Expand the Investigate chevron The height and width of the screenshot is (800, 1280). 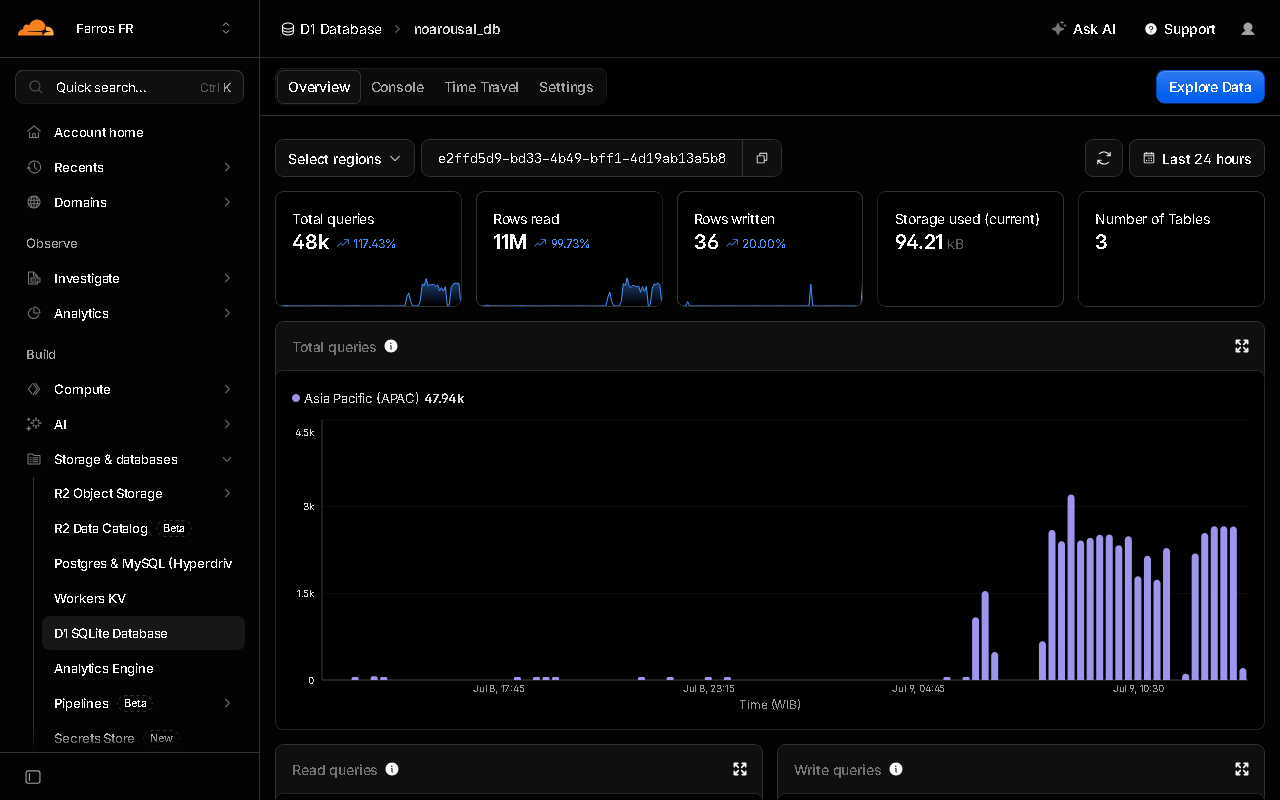tap(227, 278)
